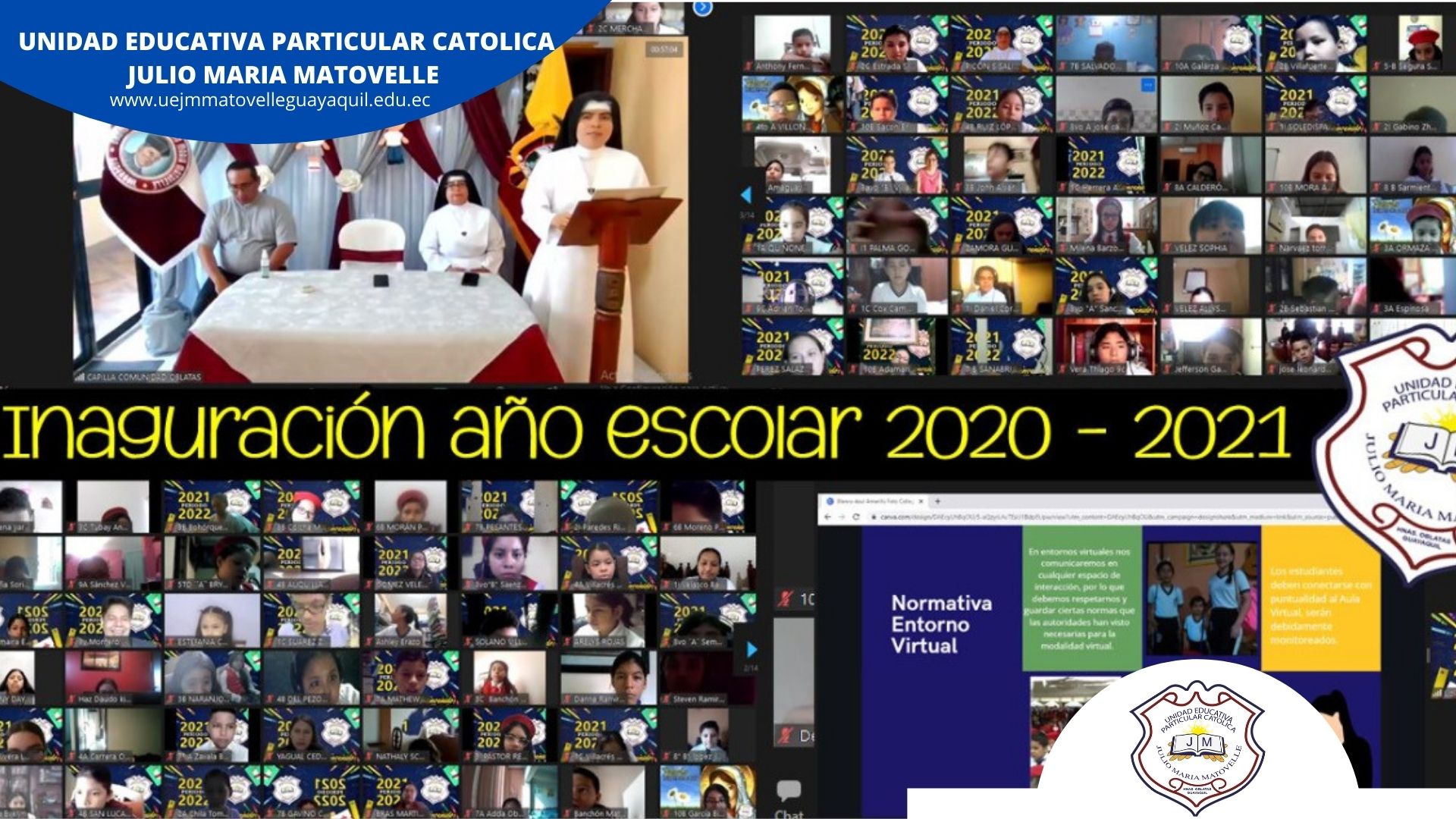Open www.uejmmatovelleguayaquil.edu.ec website link
This screenshot has width=1456, height=819.
[270, 100]
